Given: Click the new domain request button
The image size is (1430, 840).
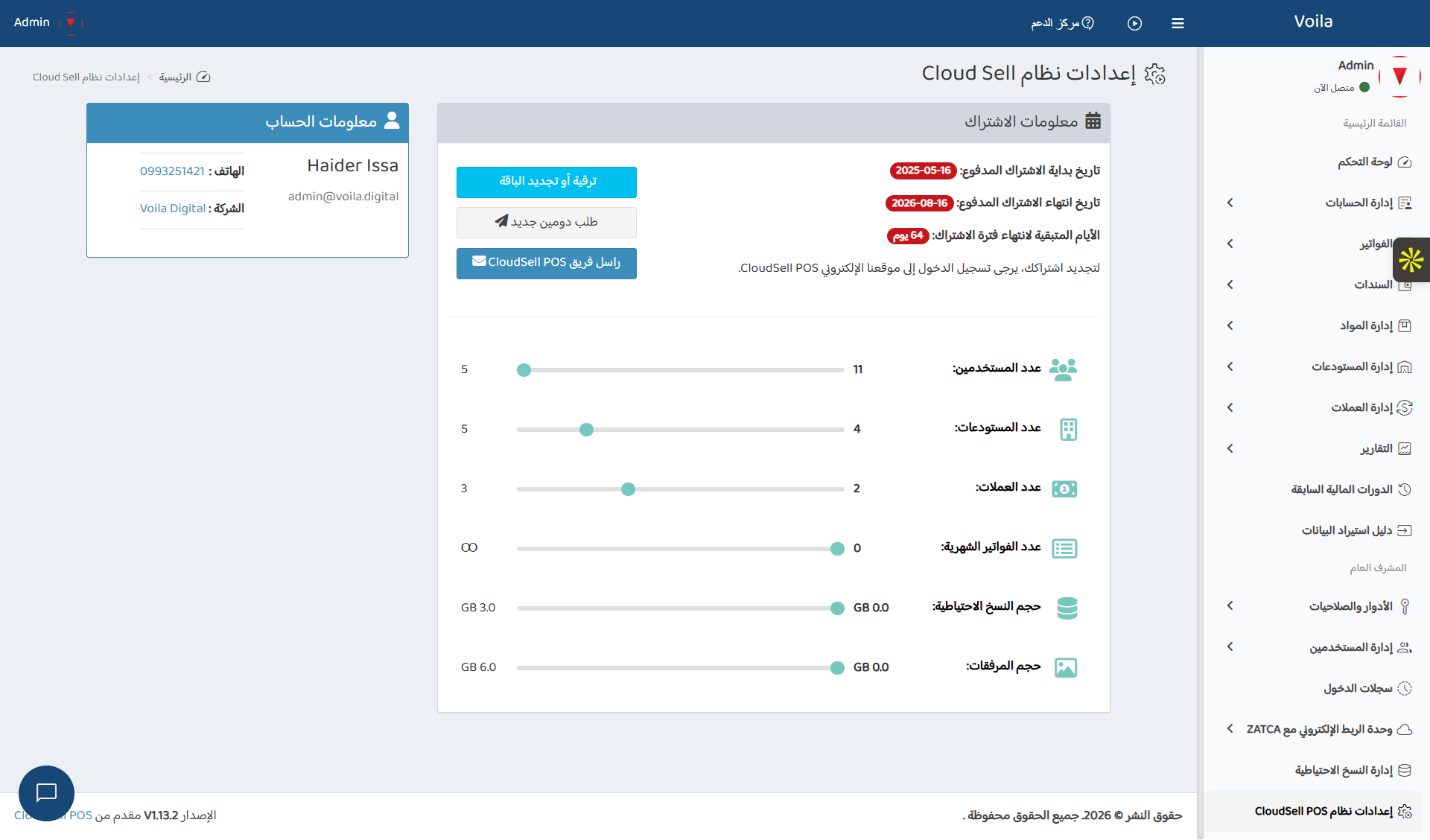Looking at the screenshot, I should coord(547,223).
